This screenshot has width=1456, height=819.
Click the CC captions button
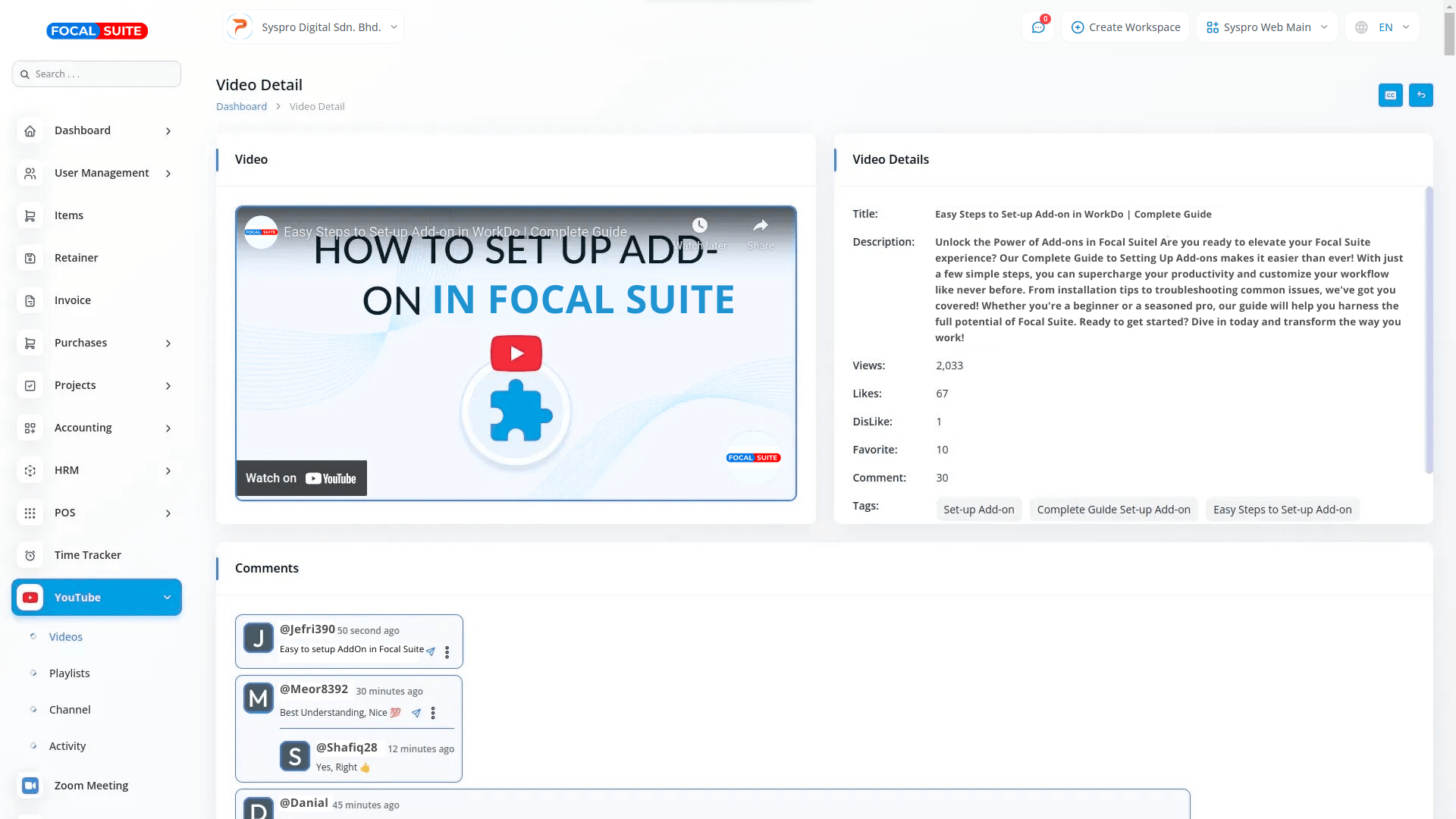pyautogui.click(x=1390, y=96)
